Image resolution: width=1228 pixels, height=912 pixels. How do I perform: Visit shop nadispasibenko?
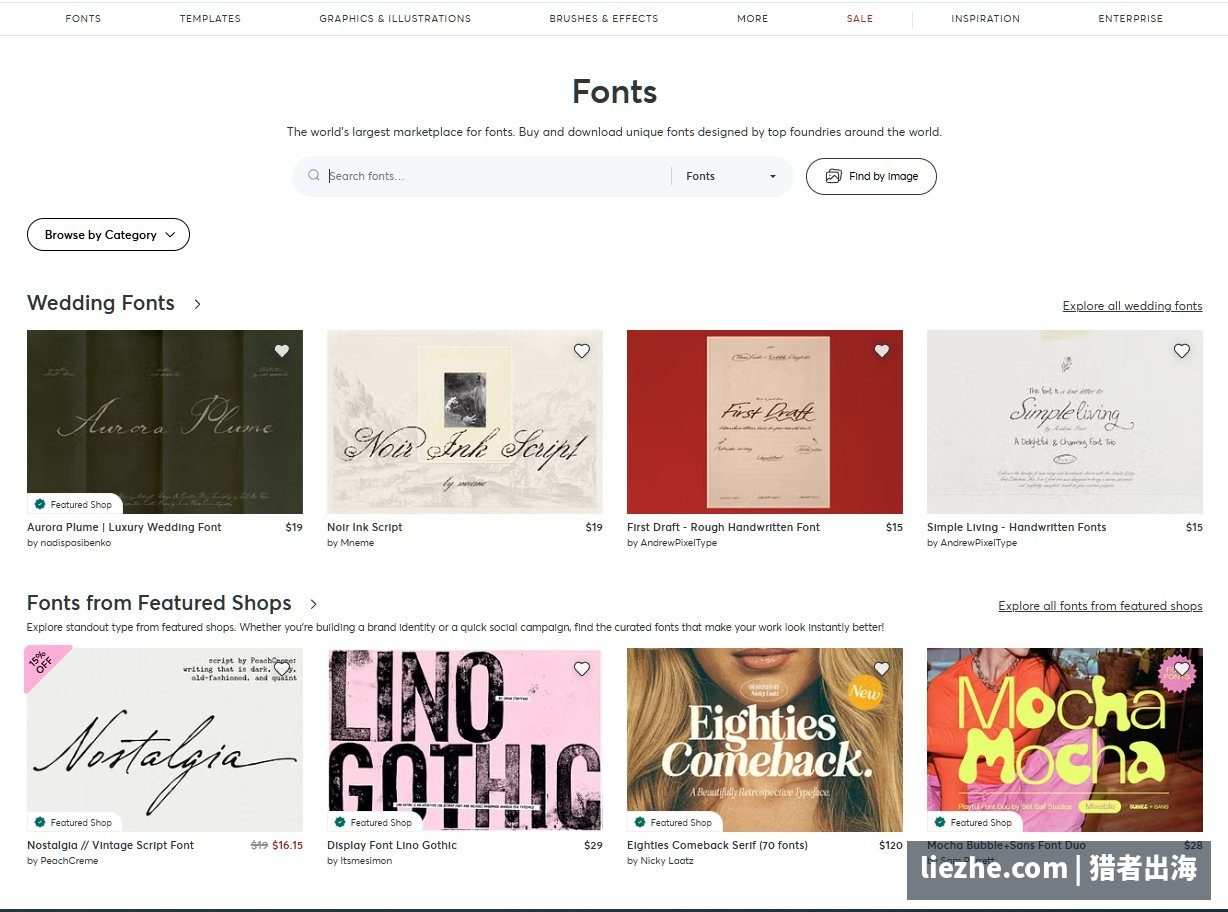click(75, 543)
